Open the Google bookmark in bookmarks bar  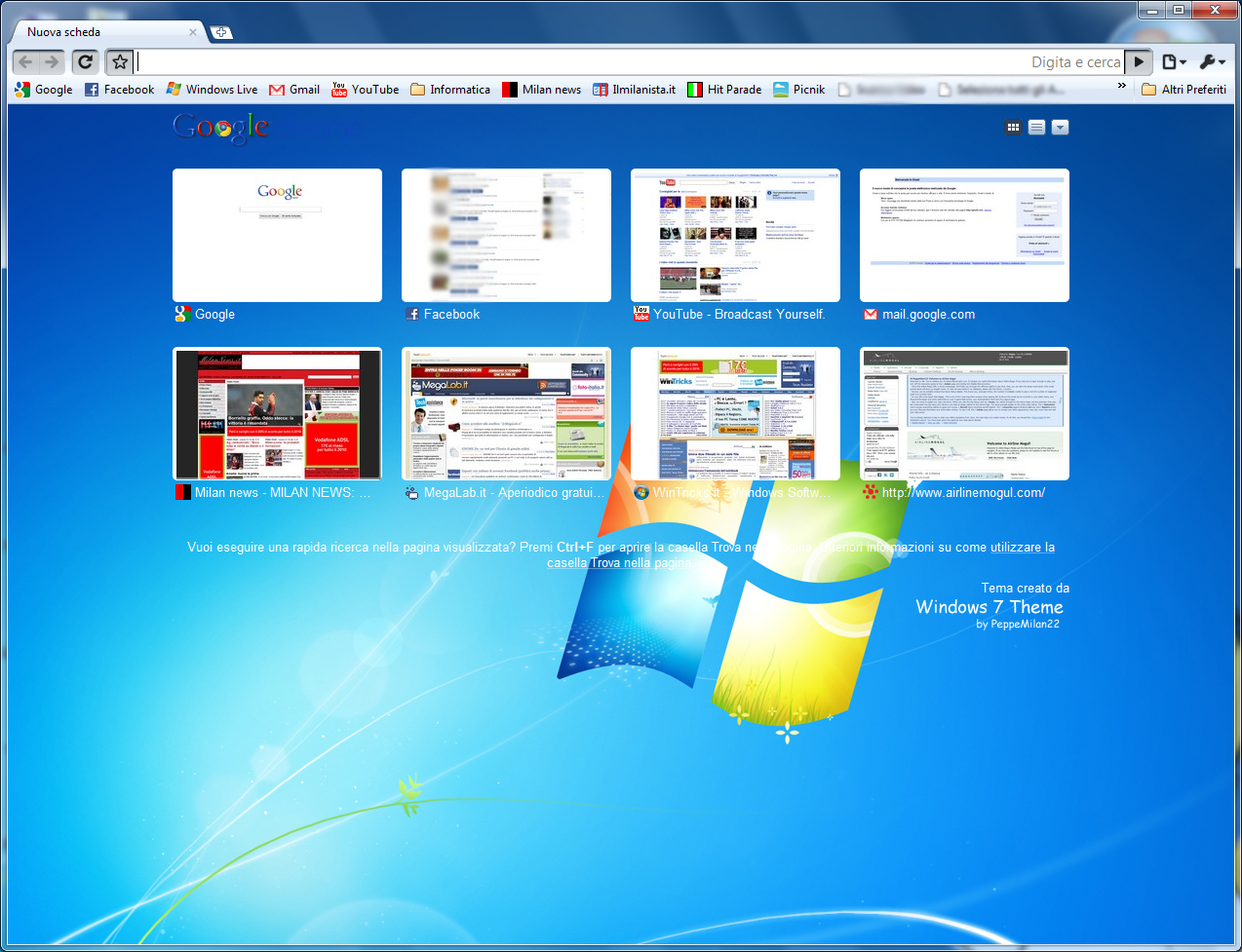click(44, 90)
